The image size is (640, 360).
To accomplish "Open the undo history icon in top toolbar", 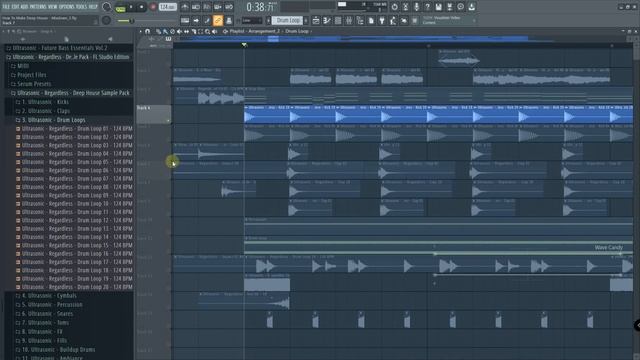I will pyautogui.click(x=394, y=7).
